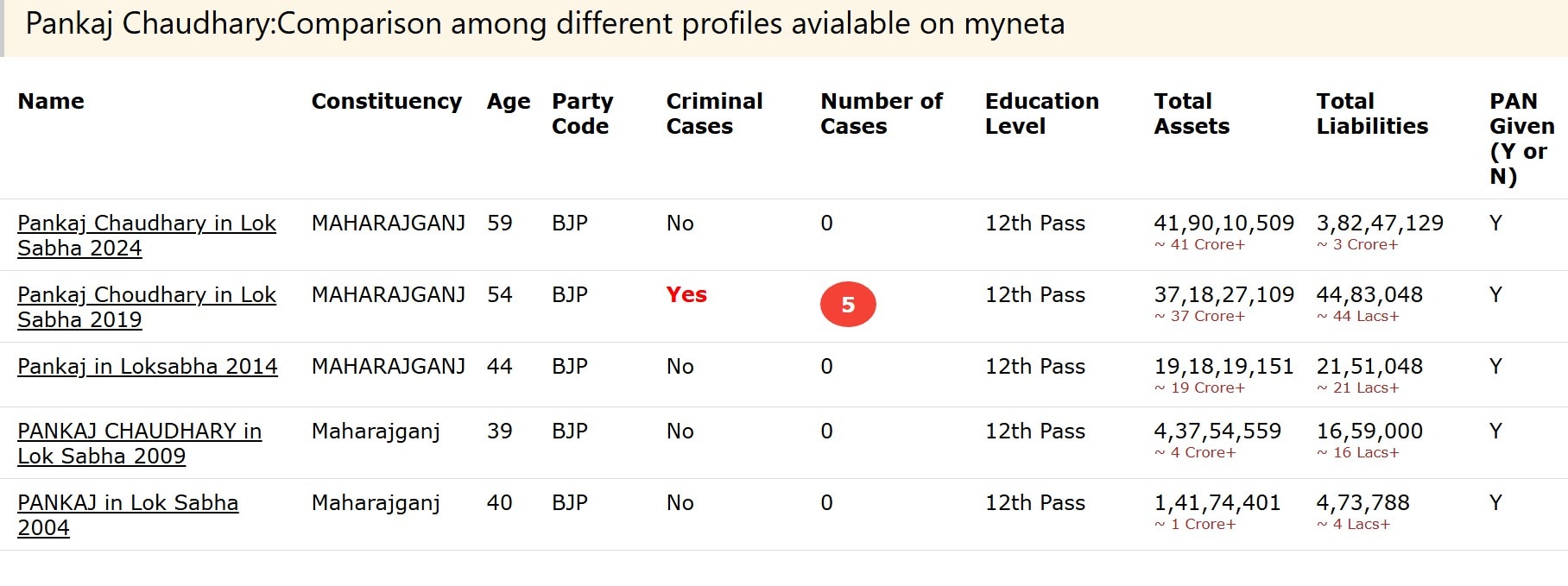Click the 12th Pass entry in the 2019 row

[x=1034, y=294]
